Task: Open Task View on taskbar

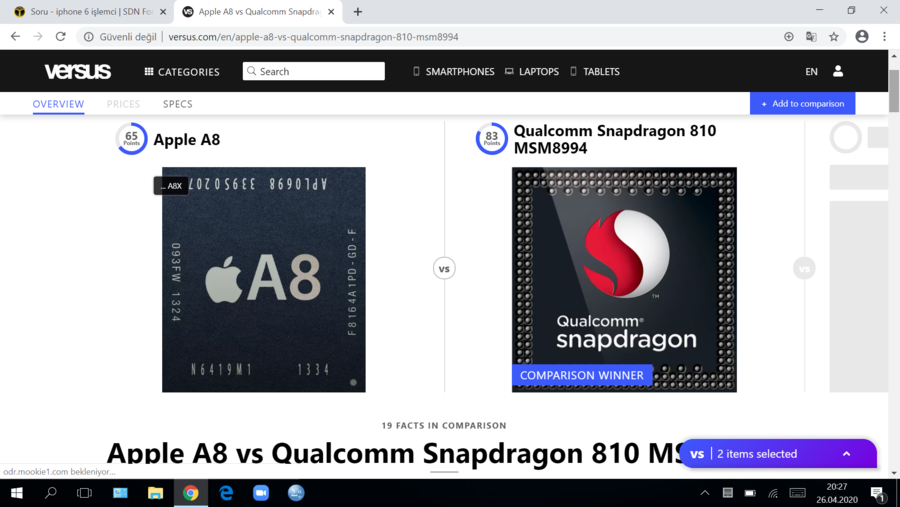Action: pos(84,493)
